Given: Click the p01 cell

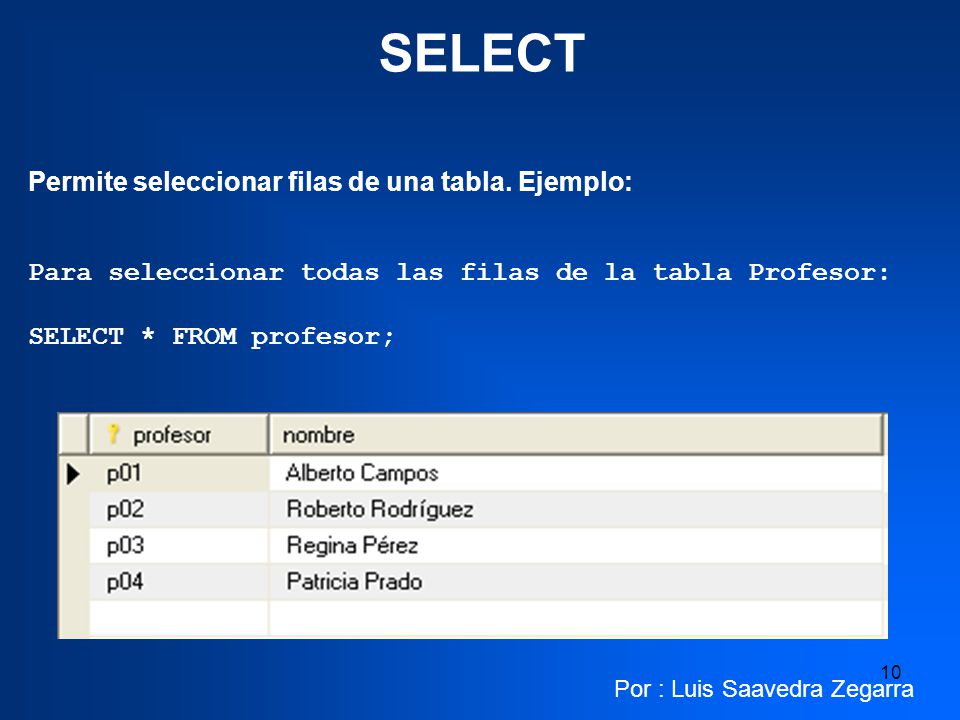Looking at the screenshot, I should coord(179,473).
